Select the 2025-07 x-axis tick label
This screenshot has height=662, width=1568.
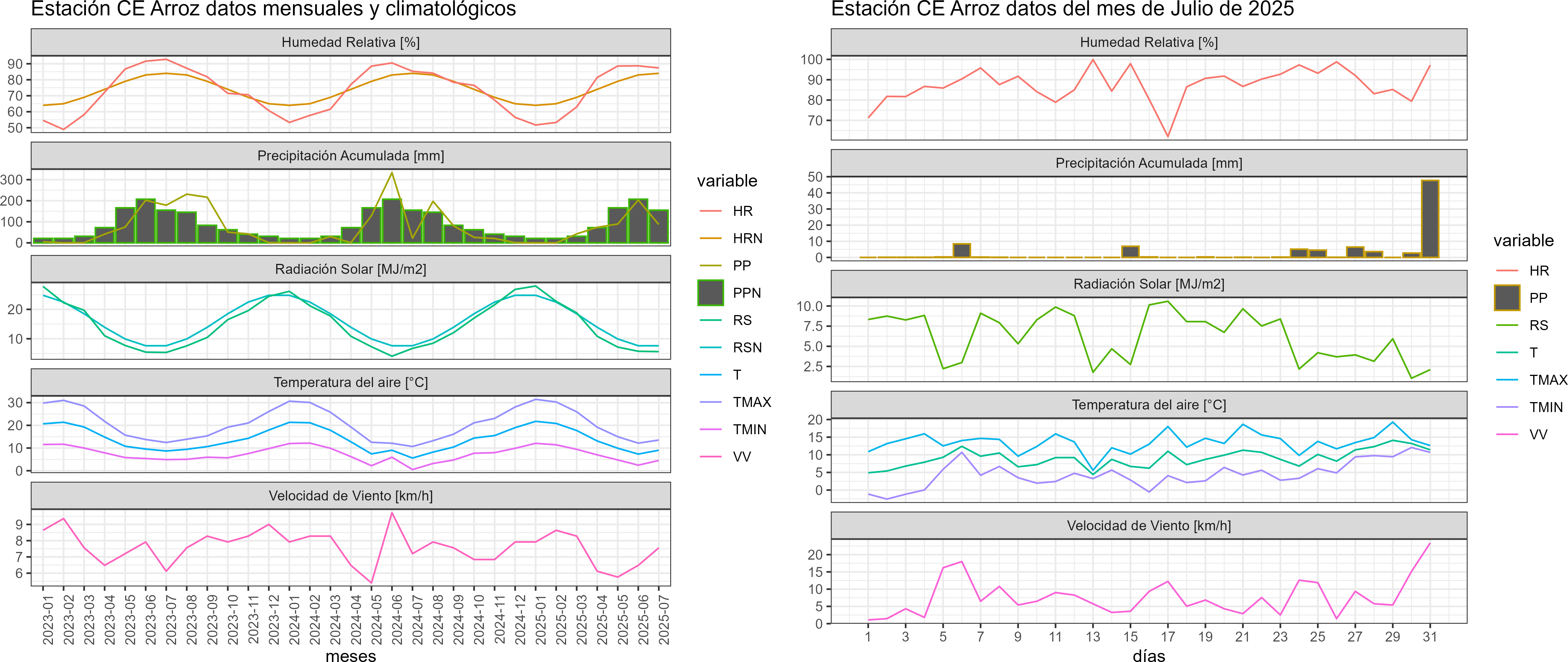663,620
